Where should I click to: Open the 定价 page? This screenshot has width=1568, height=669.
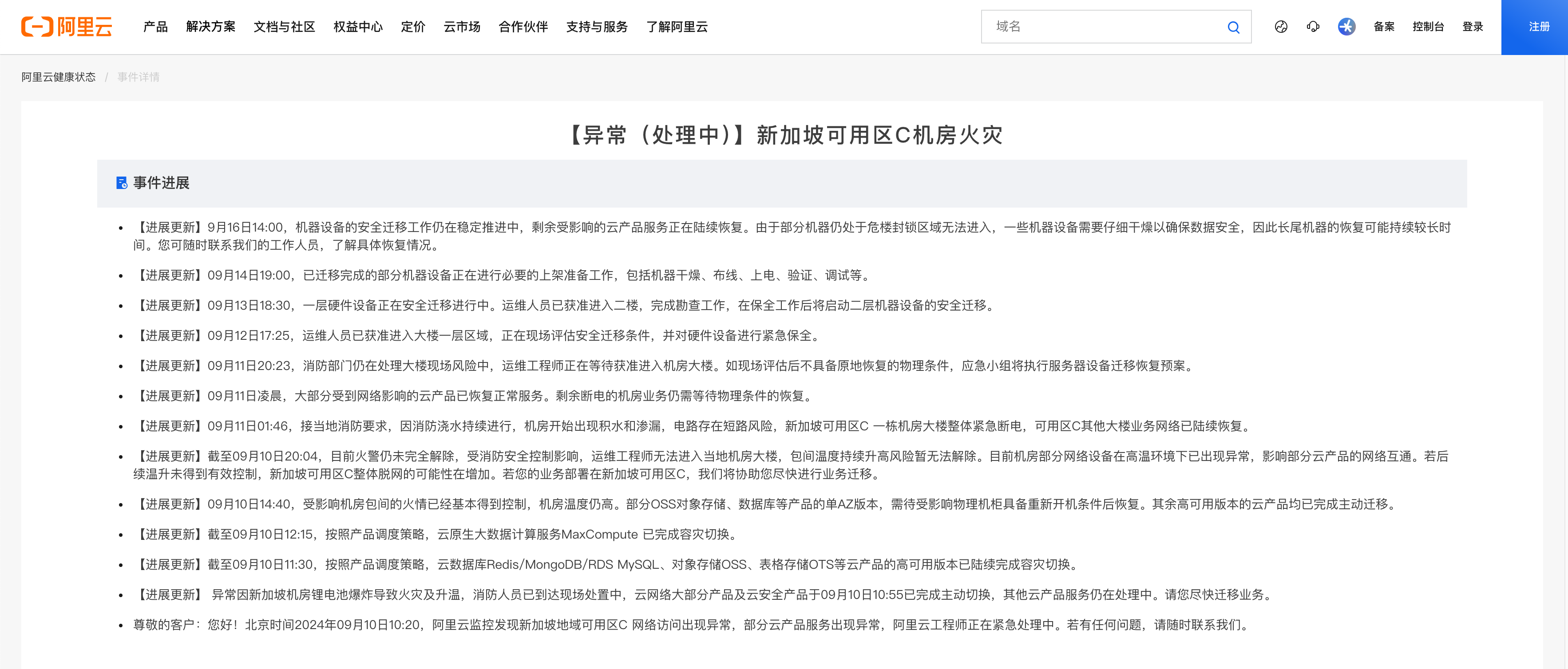(x=413, y=27)
